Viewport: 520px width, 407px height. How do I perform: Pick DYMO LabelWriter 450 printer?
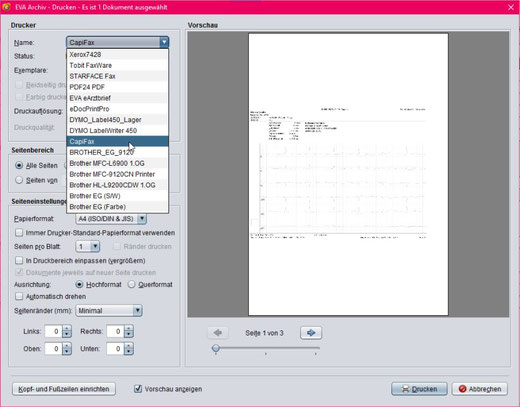coord(117,131)
